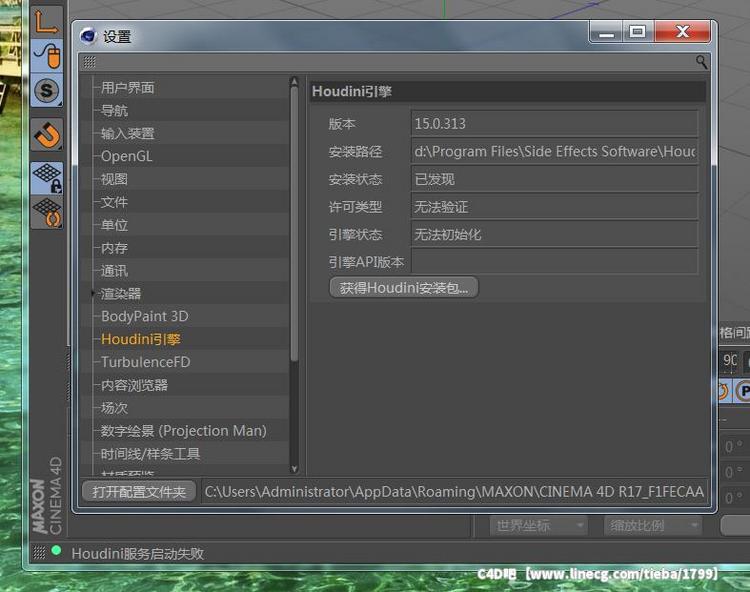This screenshot has height=592, width=750.
Task: Open 通讯 settings category
Action: pos(114,271)
